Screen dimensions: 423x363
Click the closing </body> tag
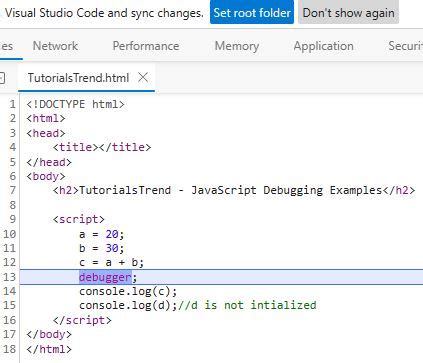coord(49,334)
